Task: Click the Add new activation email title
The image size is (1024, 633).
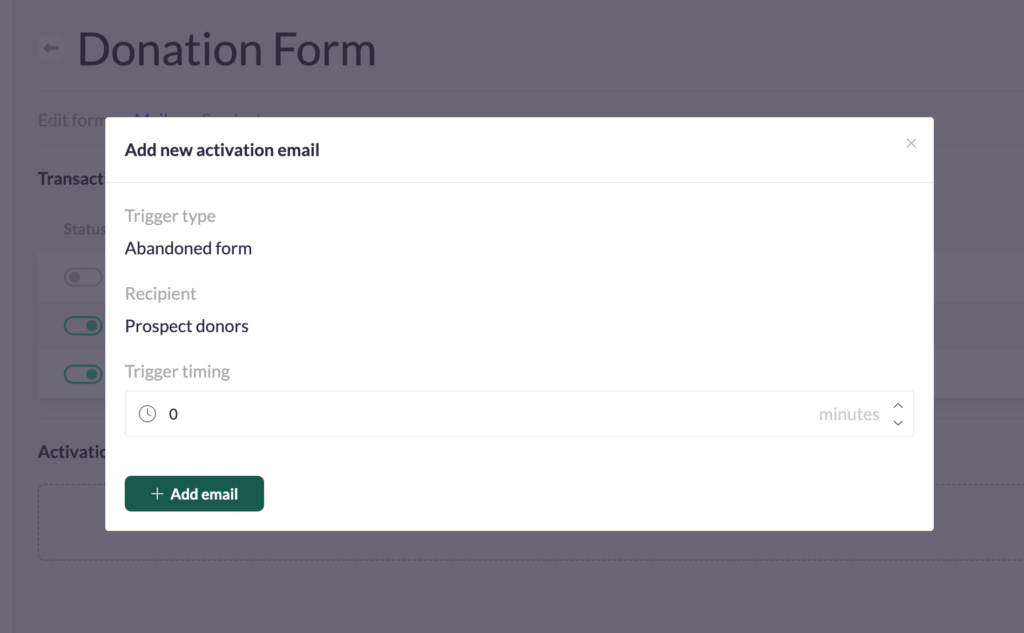Action: (x=222, y=151)
